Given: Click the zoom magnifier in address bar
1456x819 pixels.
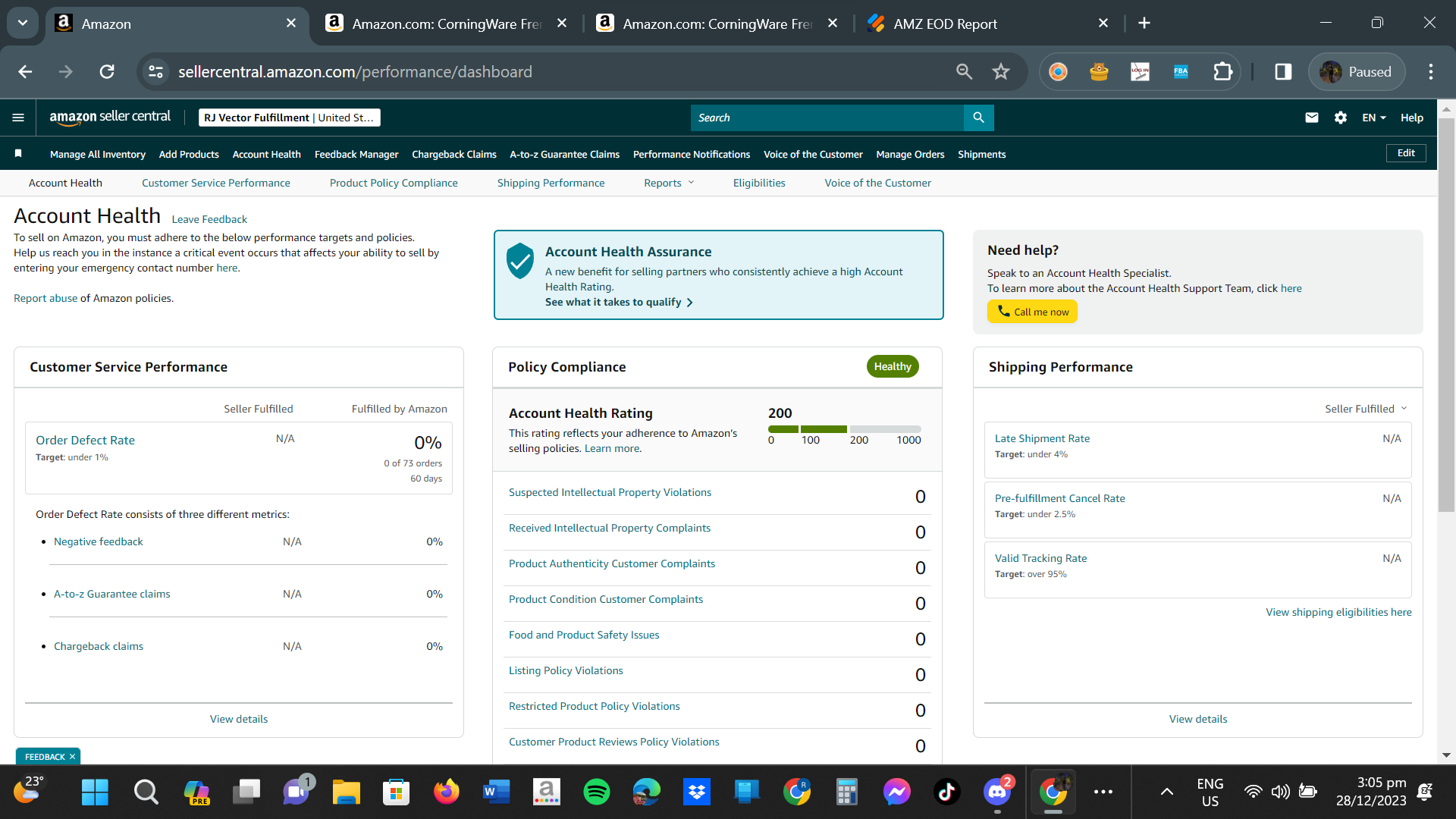Looking at the screenshot, I should 964,71.
